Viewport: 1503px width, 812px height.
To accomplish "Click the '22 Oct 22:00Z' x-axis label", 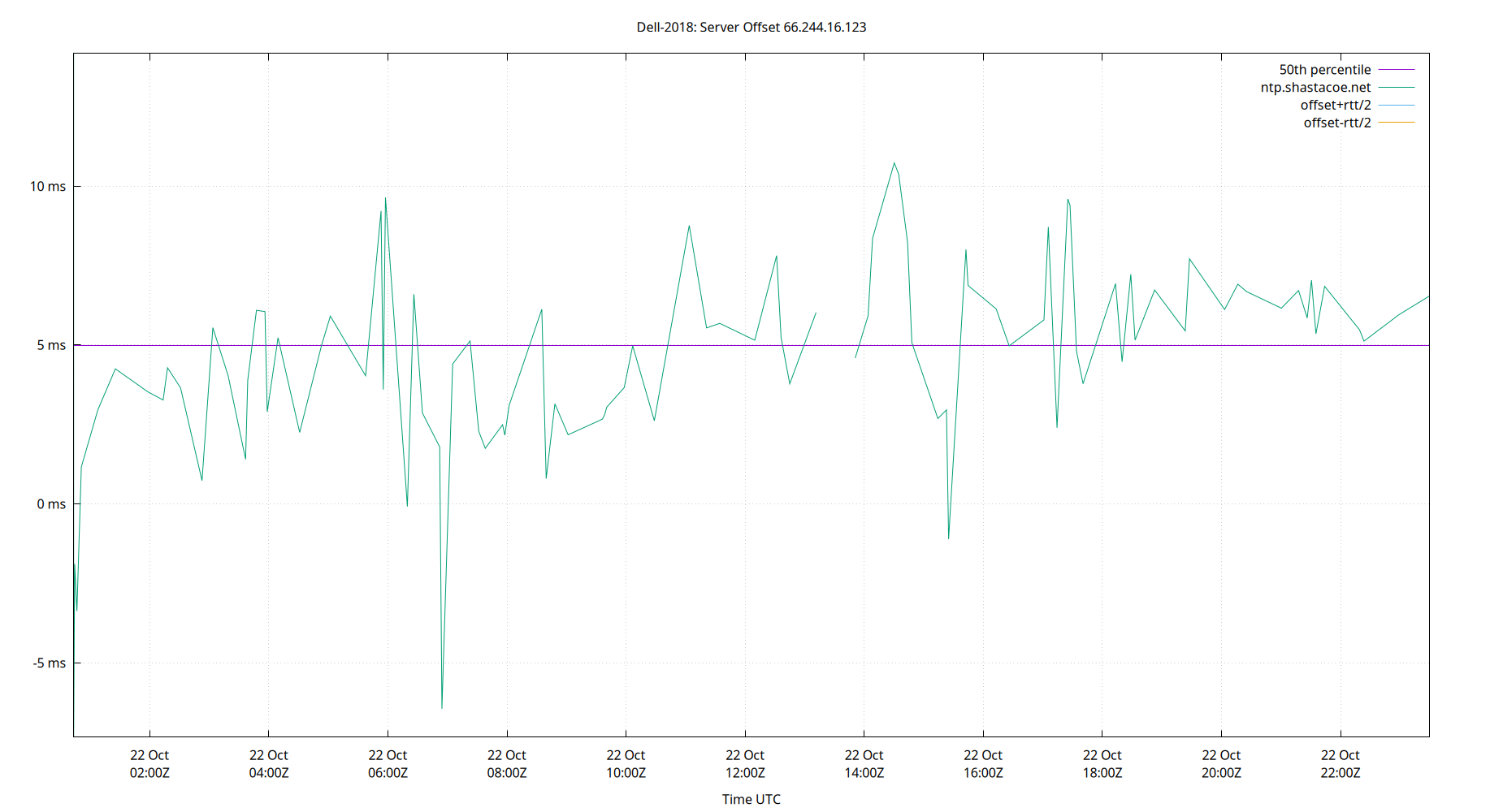I will click(x=1340, y=764).
